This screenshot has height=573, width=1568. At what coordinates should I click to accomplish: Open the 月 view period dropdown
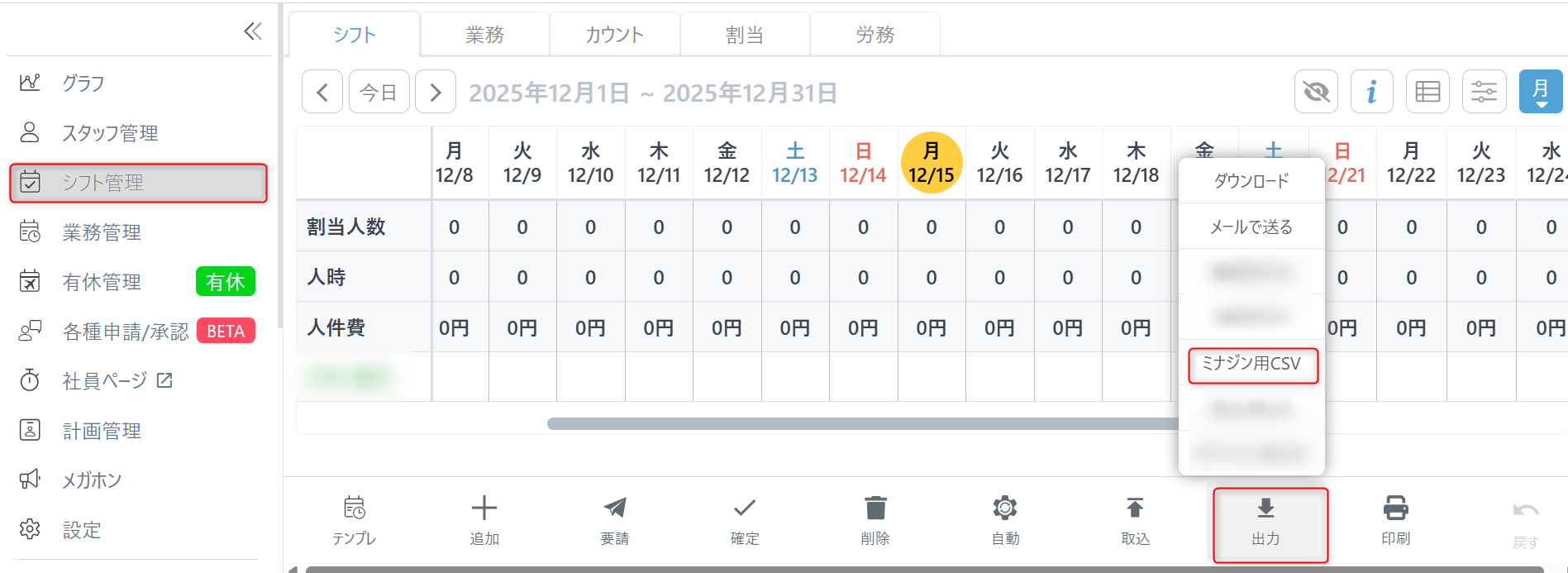(x=1540, y=91)
